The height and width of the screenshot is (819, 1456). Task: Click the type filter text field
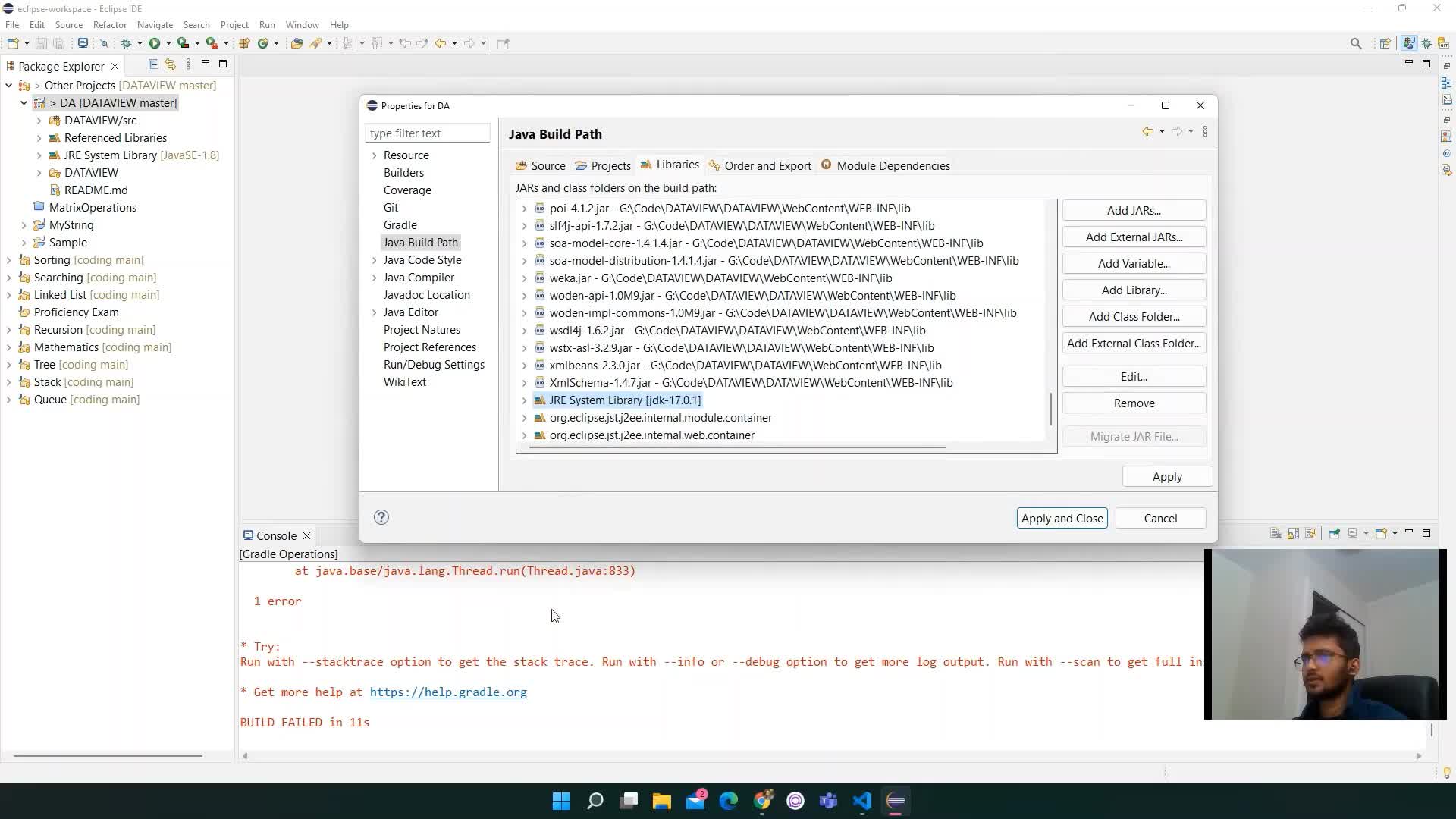tap(428, 133)
